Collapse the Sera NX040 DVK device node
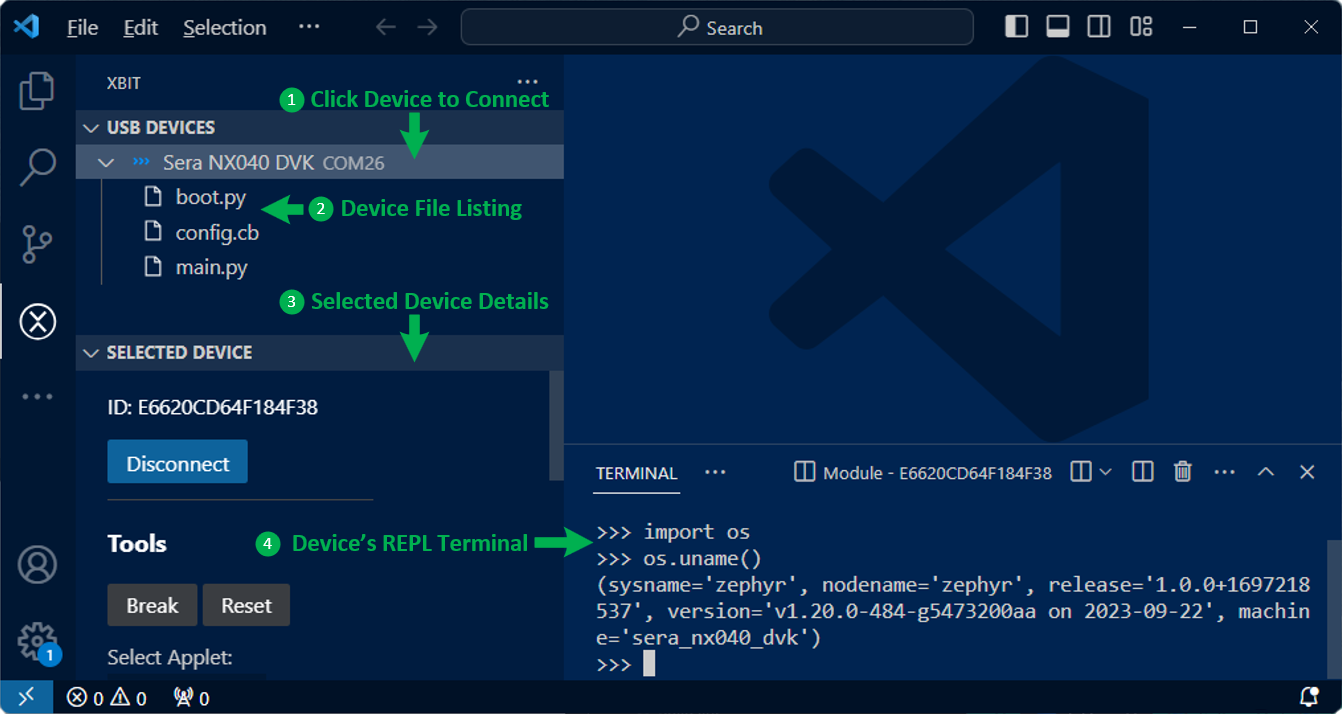Image resolution: width=1342 pixels, height=714 pixels. click(106, 162)
